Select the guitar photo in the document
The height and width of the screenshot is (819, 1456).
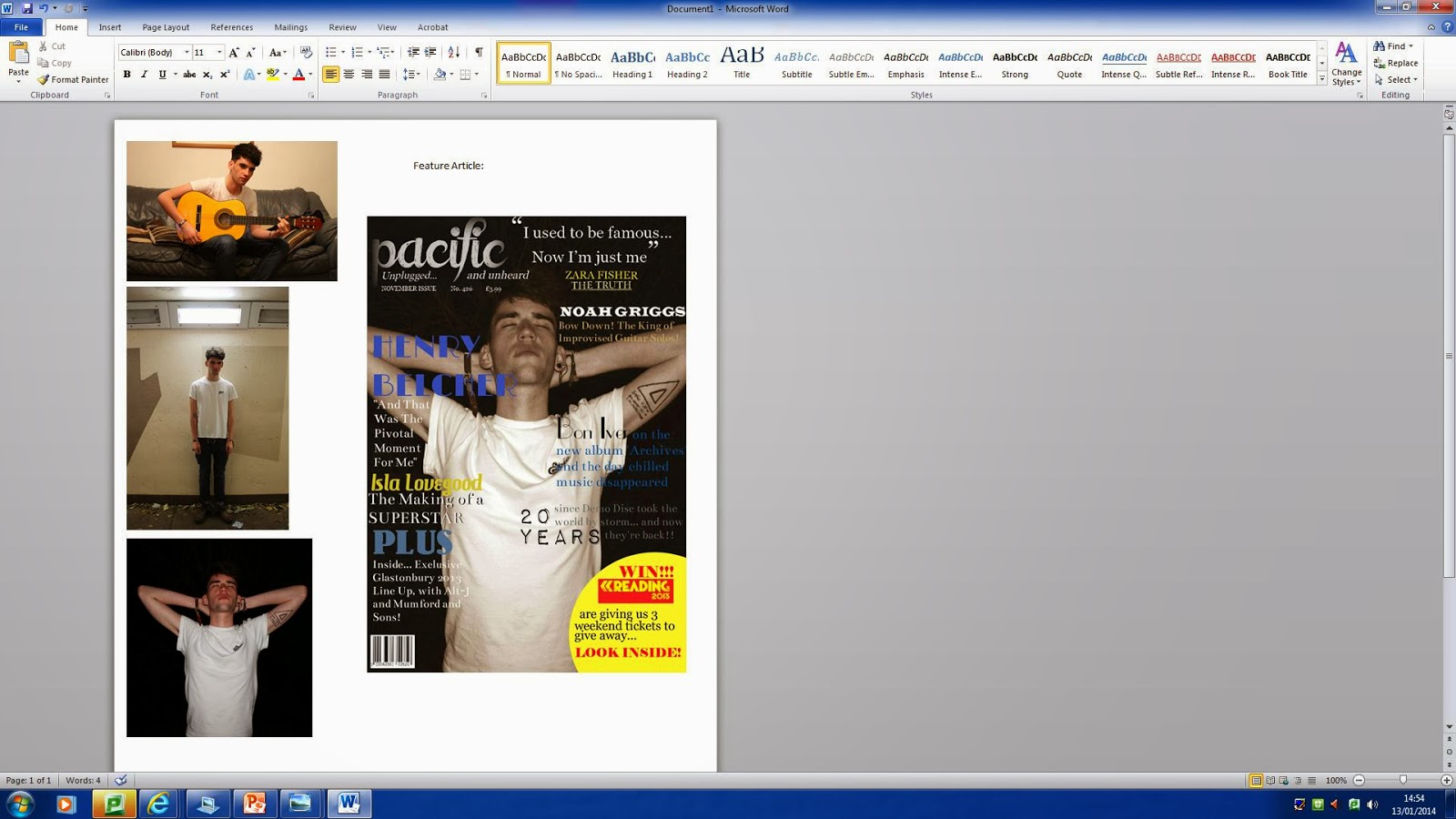(231, 209)
